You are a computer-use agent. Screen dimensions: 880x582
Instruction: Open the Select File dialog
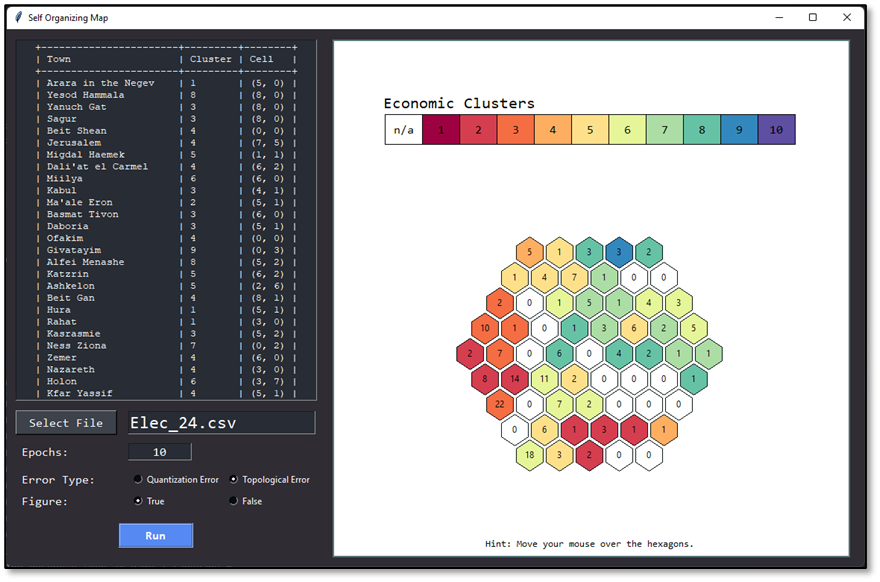click(x=66, y=423)
